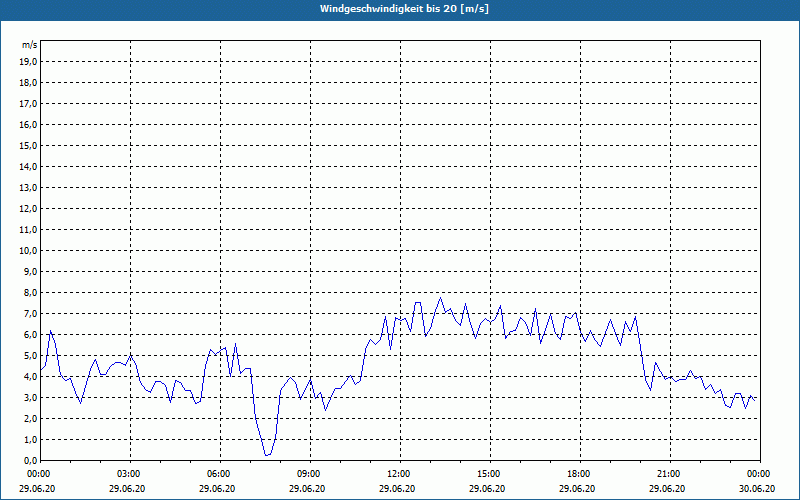Click the m/s unit label on y-axis
800x500 pixels.
point(30,45)
